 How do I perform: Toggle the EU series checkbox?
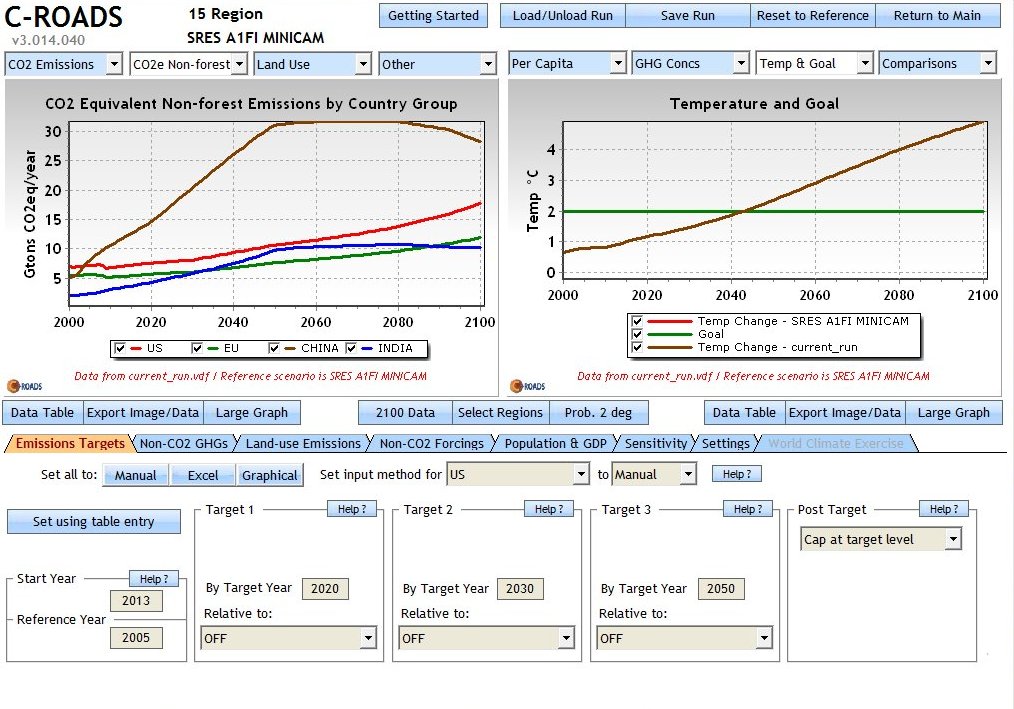(x=197, y=348)
